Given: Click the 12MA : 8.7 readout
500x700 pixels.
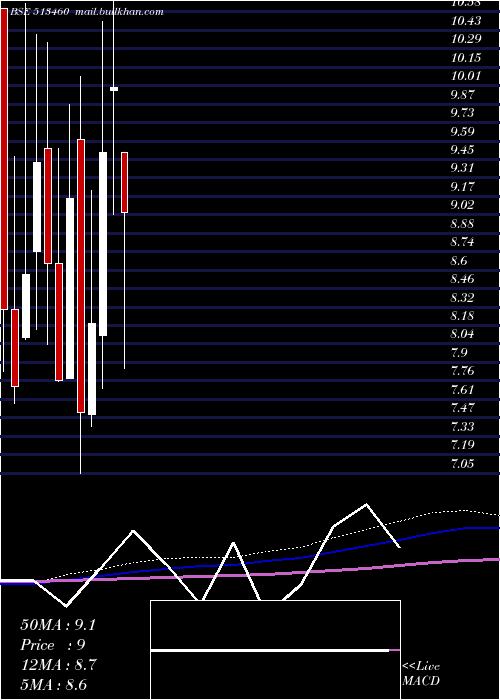Looking at the screenshot, I should point(58,665).
